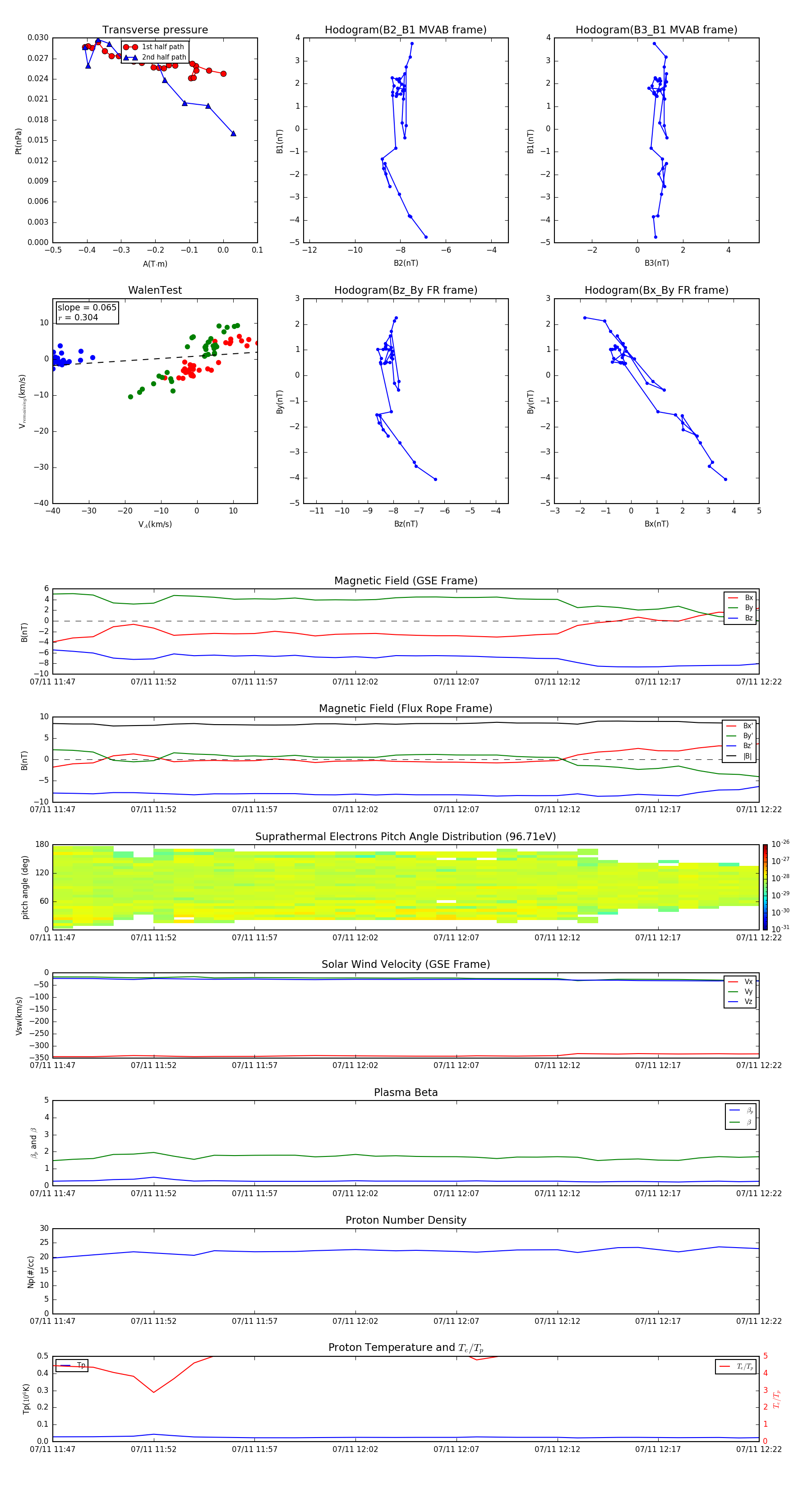Select 'Vy' in the velocity legend
This screenshot has width=812, height=1489.
tap(740, 991)
